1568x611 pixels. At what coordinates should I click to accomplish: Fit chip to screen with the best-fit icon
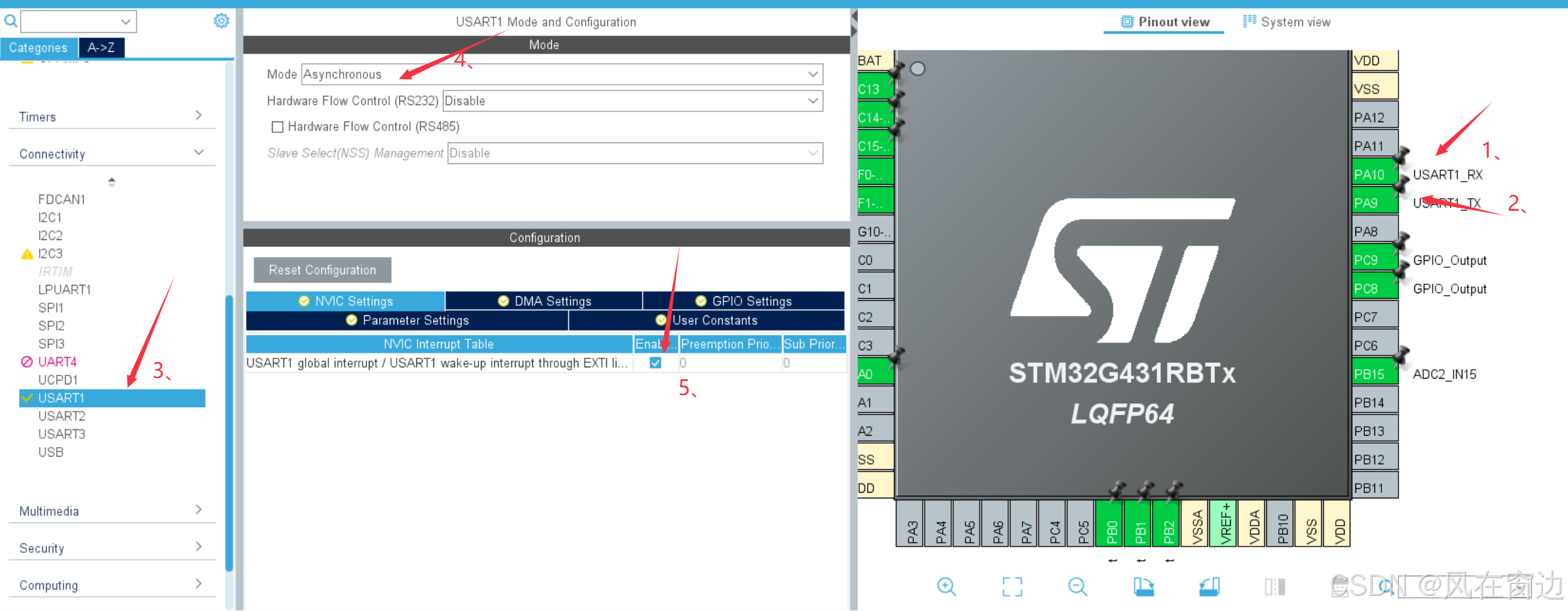(1012, 586)
